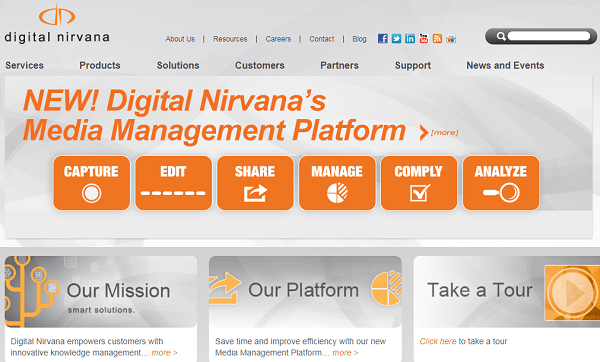
Task: Click the Digital Nirvana logo
Action: coord(57,23)
